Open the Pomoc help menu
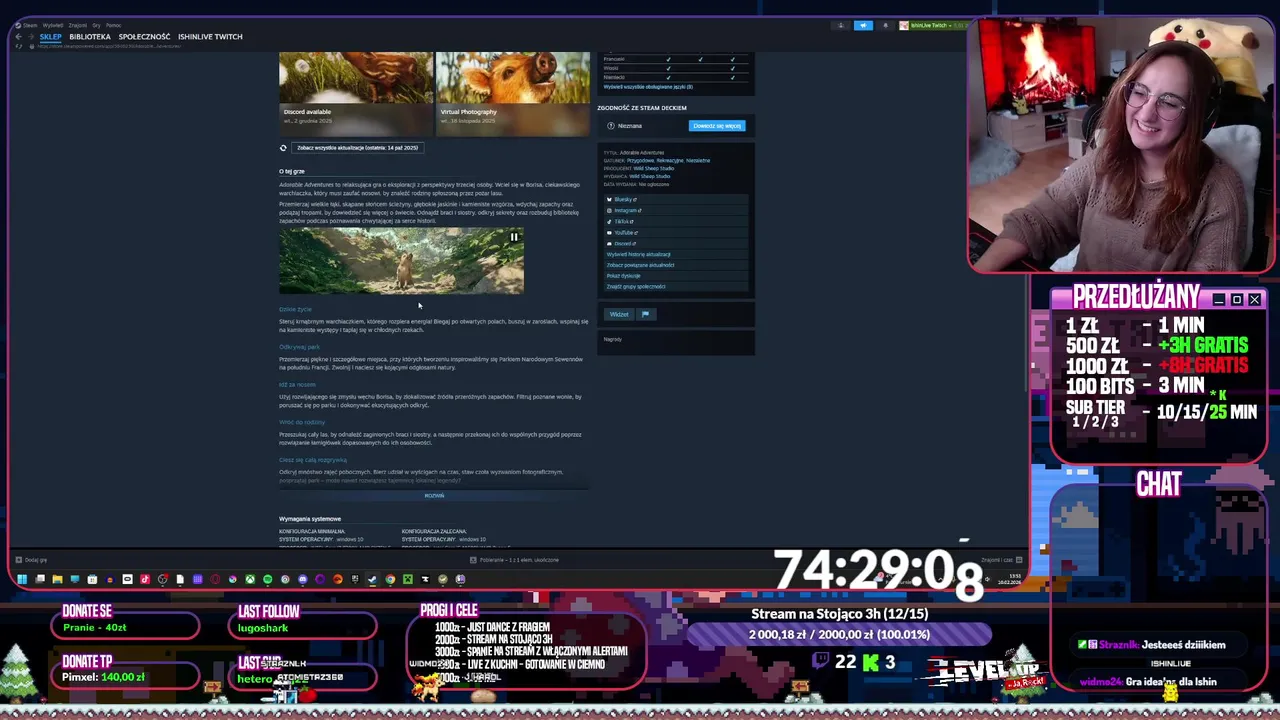The height and width of the screenshot is (720, 1280). coord(113,25)
